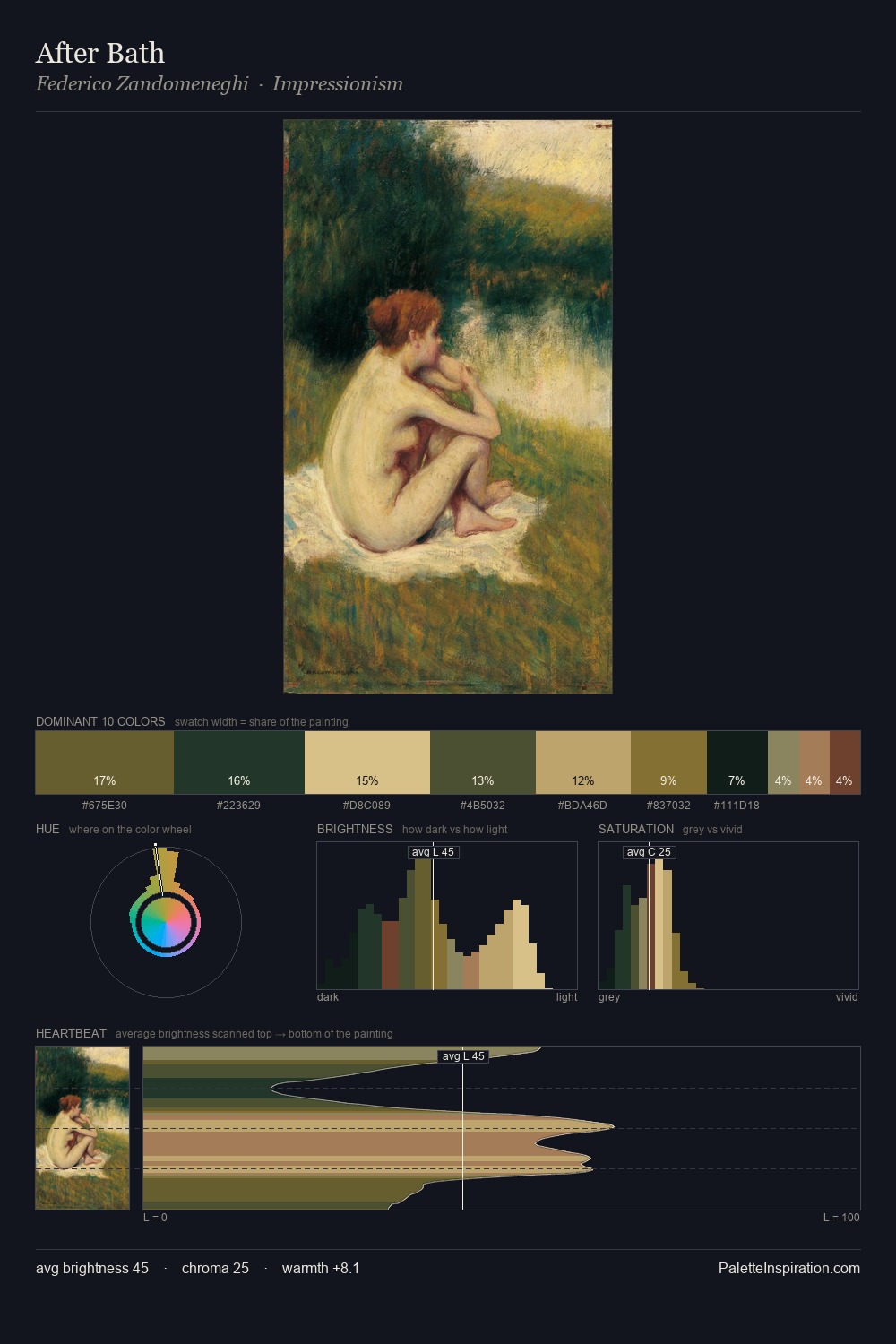Click hex code #837032 label
Screen dimensions: 896x1344
click(668, 806)
